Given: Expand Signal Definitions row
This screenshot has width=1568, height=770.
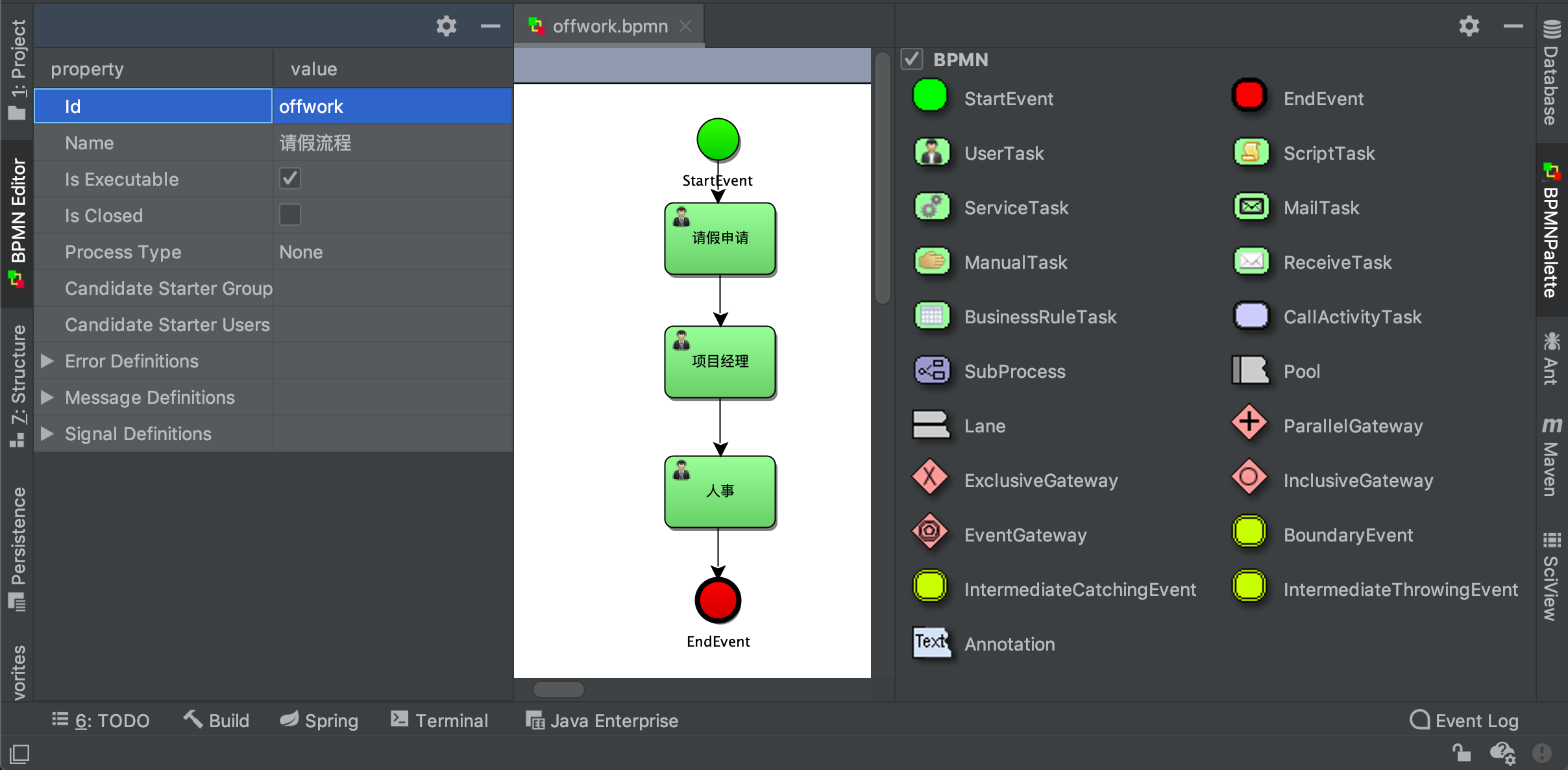Looking at the screenshot, I should tap(47, 434).
